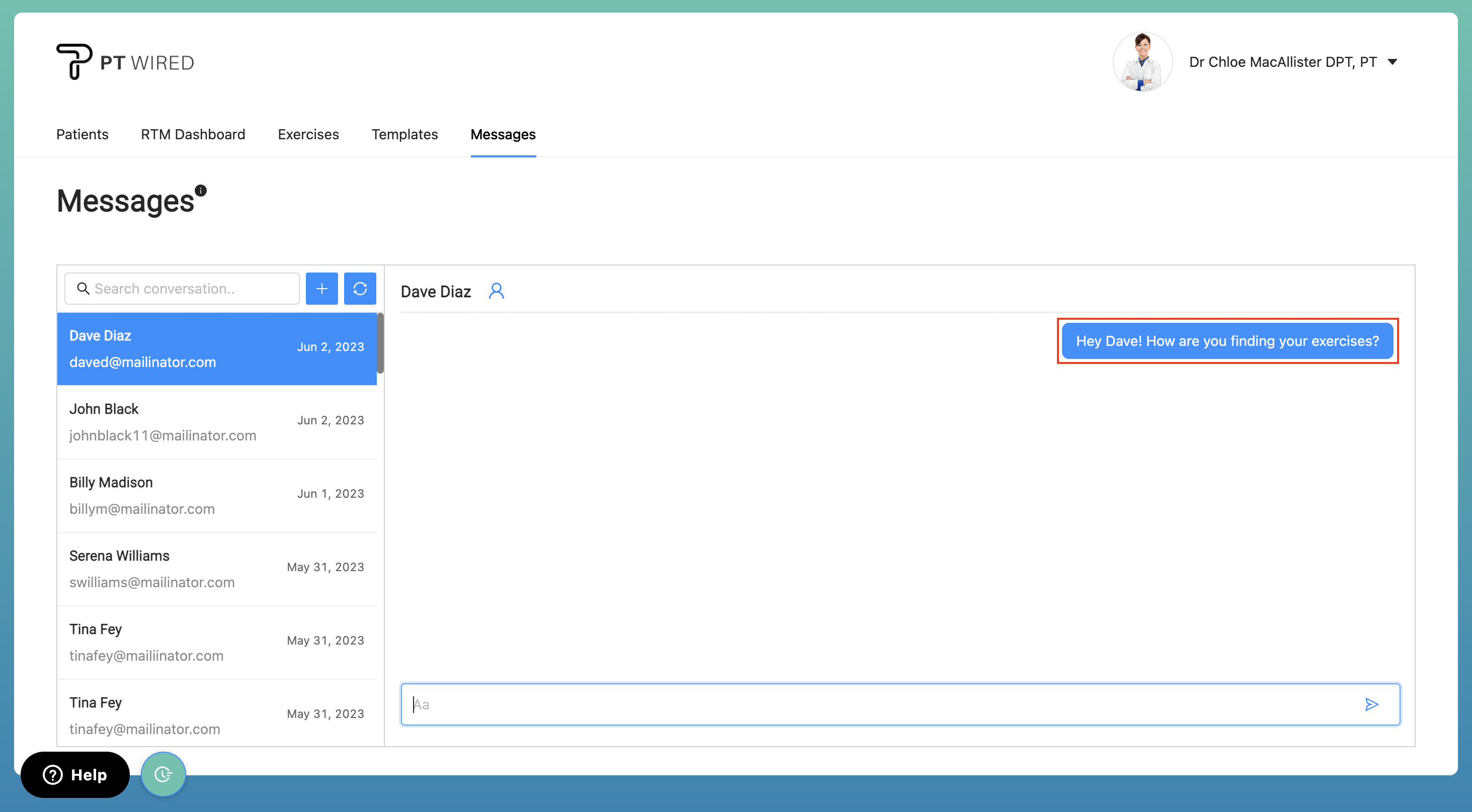Image resolution: width=1472 pixels, height=812 pixels.
Task: Click the search magnifier icon
Action: click(84, 289)
